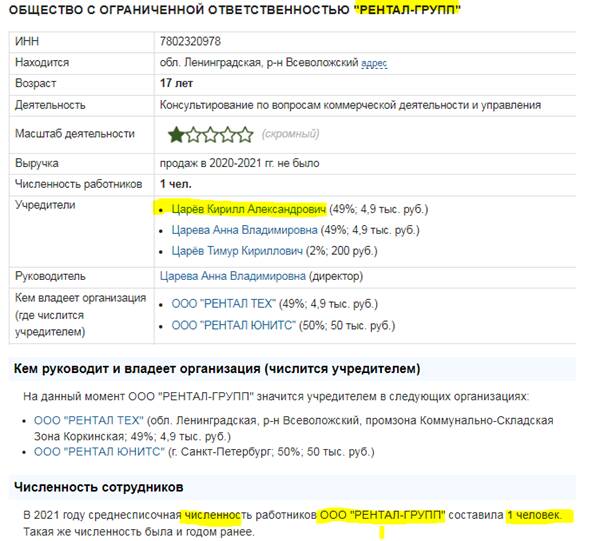Click the second empty rating star

(x=194, y=135)
